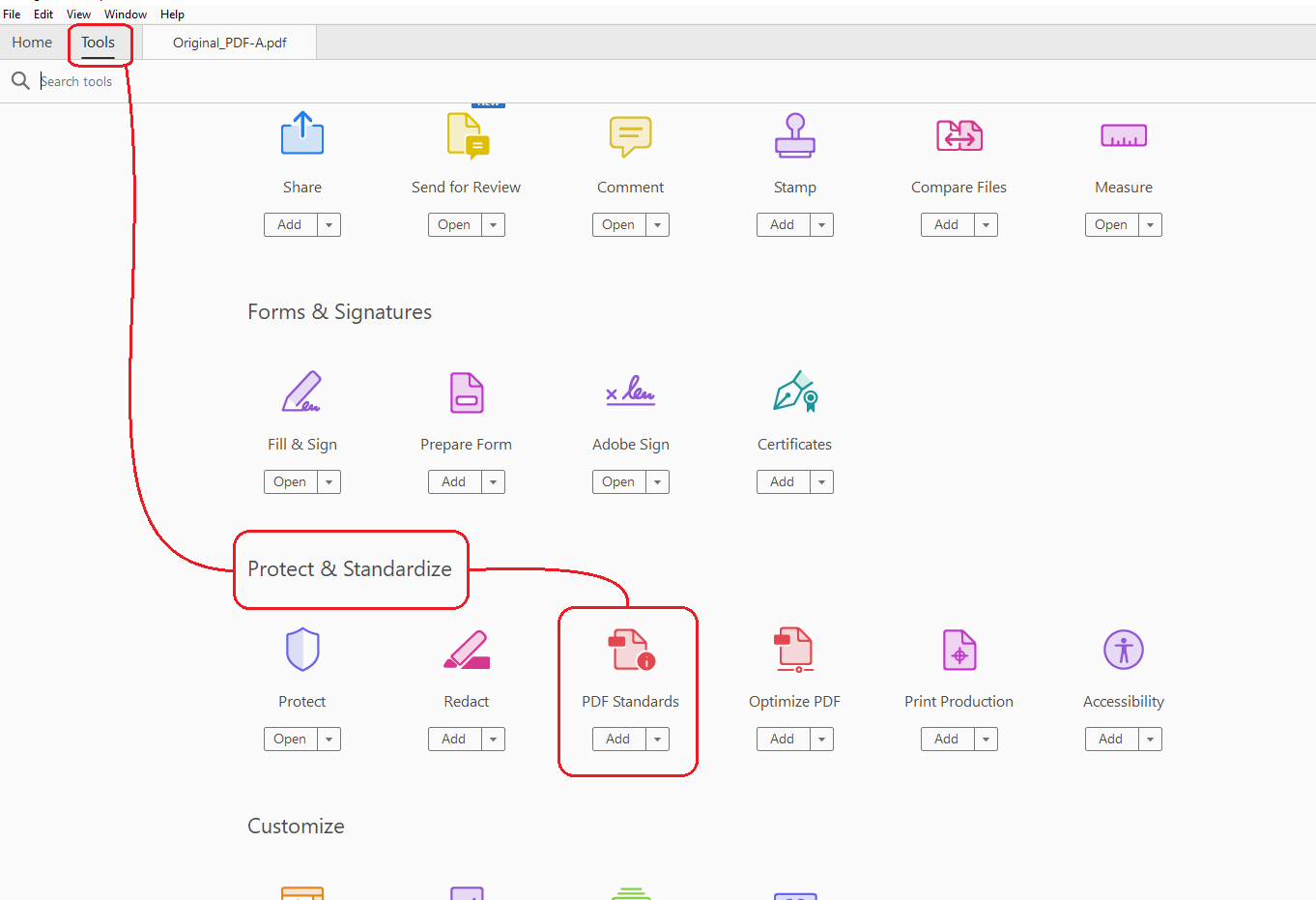The width and height of the screenshot is (1316, 900).
Task: Select the Redact highlighter icon
Action: (x=466, y=649)
